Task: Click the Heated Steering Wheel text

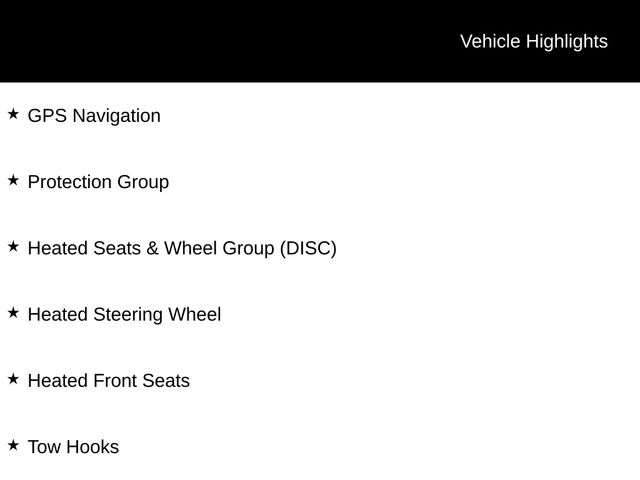Action: click(x=124, y=315)
